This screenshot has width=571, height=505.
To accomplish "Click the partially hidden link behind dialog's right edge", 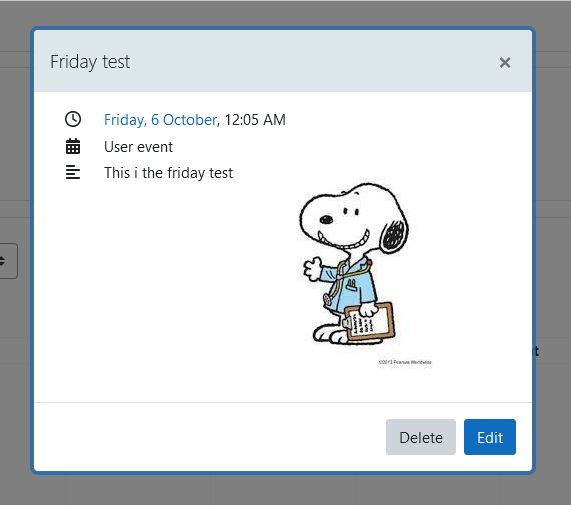I will tap(536, 351).
